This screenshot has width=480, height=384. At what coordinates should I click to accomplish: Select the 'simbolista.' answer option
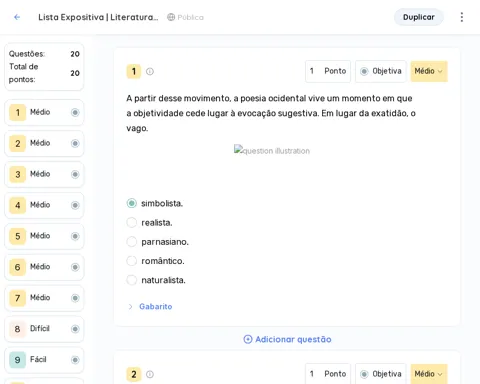132,203
